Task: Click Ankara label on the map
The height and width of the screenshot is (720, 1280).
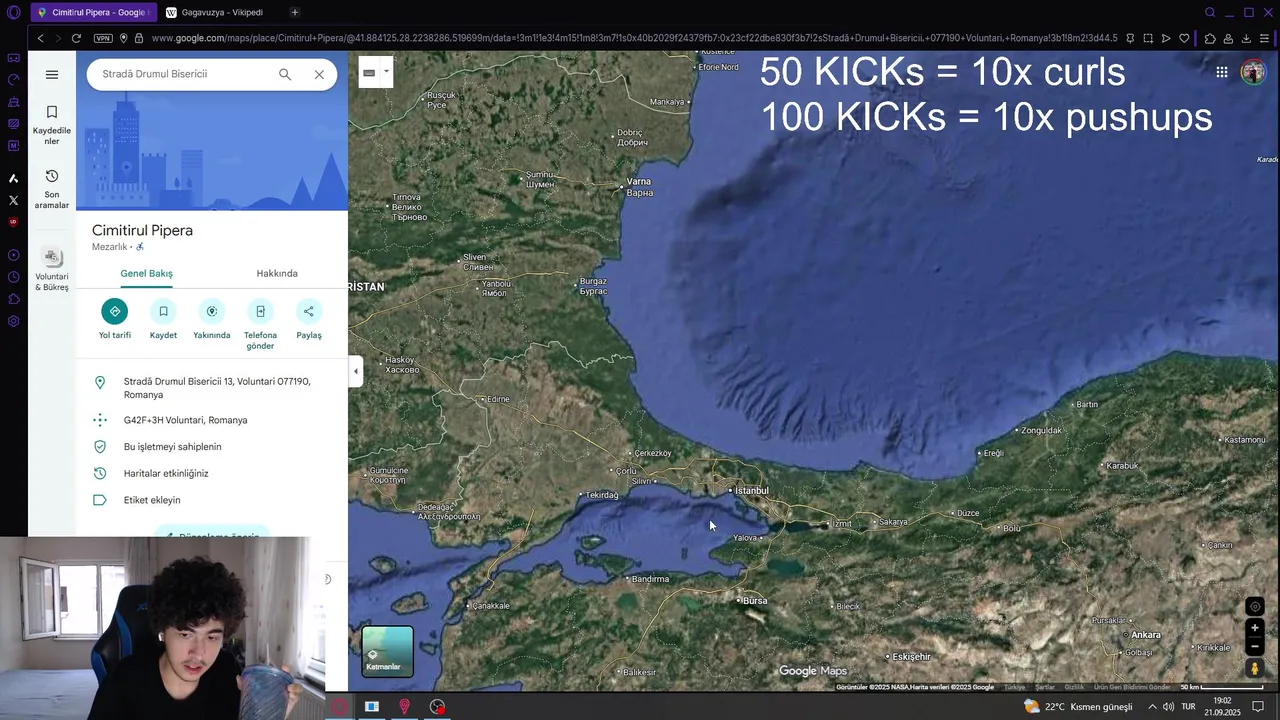Action: tap(1144, 635)
